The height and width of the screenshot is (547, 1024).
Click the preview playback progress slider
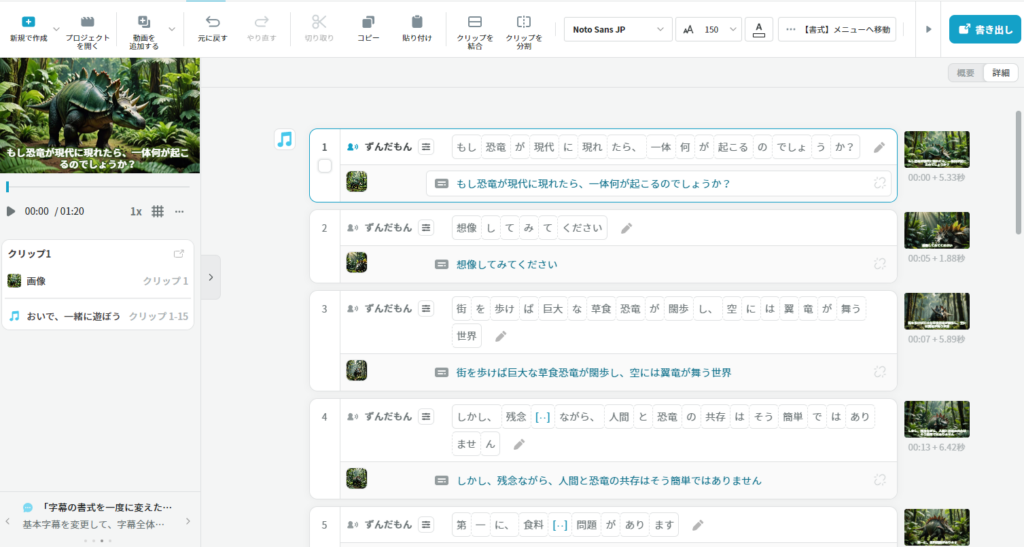point(99,187)
